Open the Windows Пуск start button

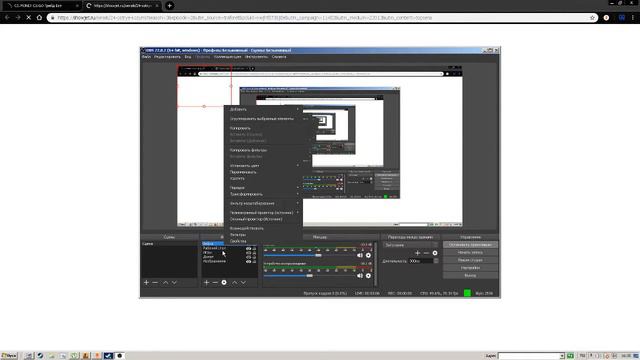(9, 356)
